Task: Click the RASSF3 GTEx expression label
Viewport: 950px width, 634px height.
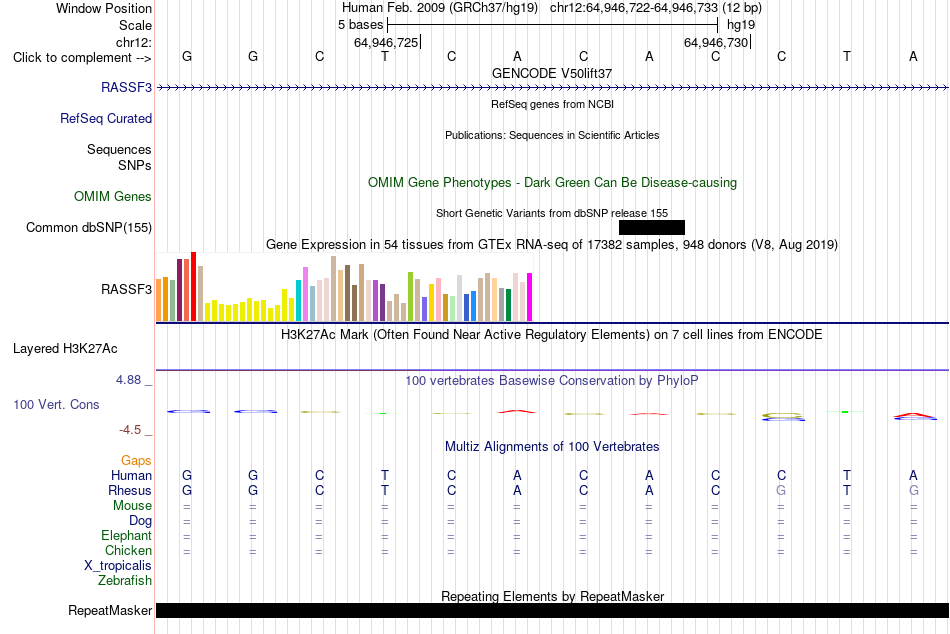Action: pyautogui.click(x=126, y=289)
